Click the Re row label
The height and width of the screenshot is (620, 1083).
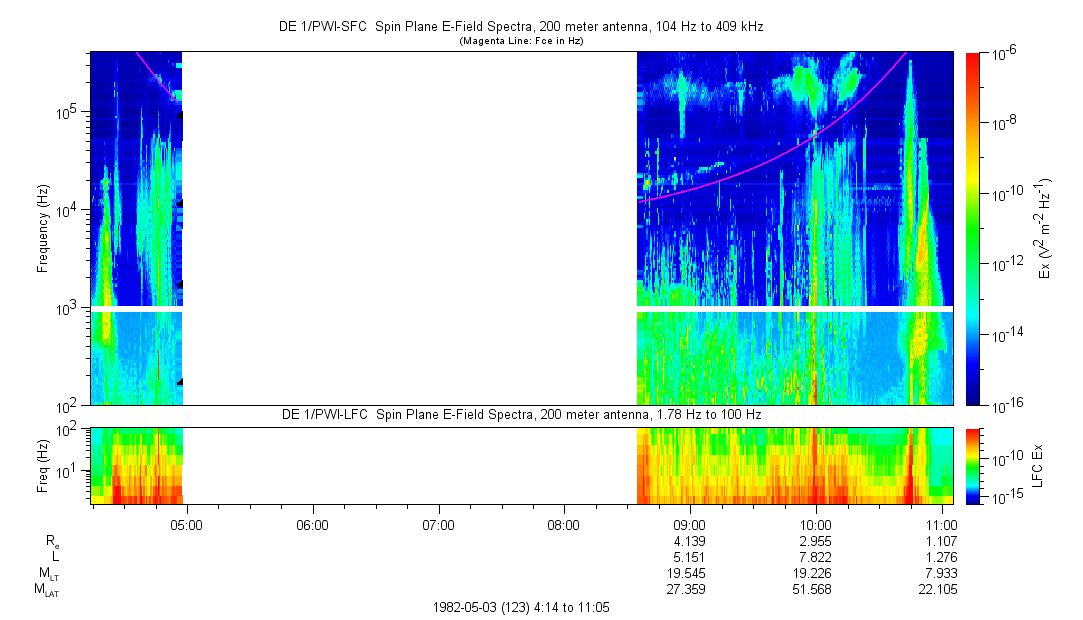click(52, 542)
